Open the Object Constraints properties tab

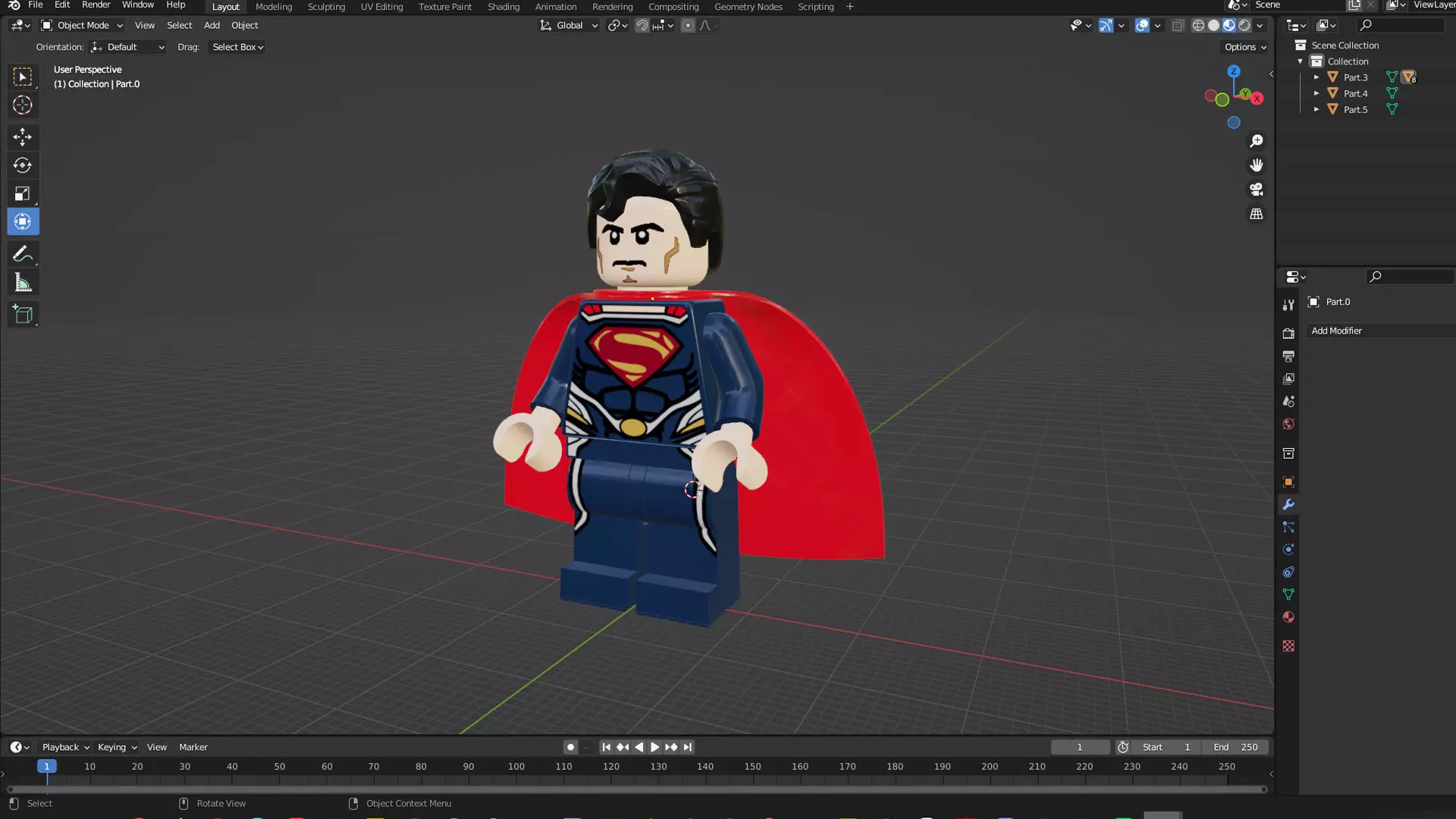1288,573
